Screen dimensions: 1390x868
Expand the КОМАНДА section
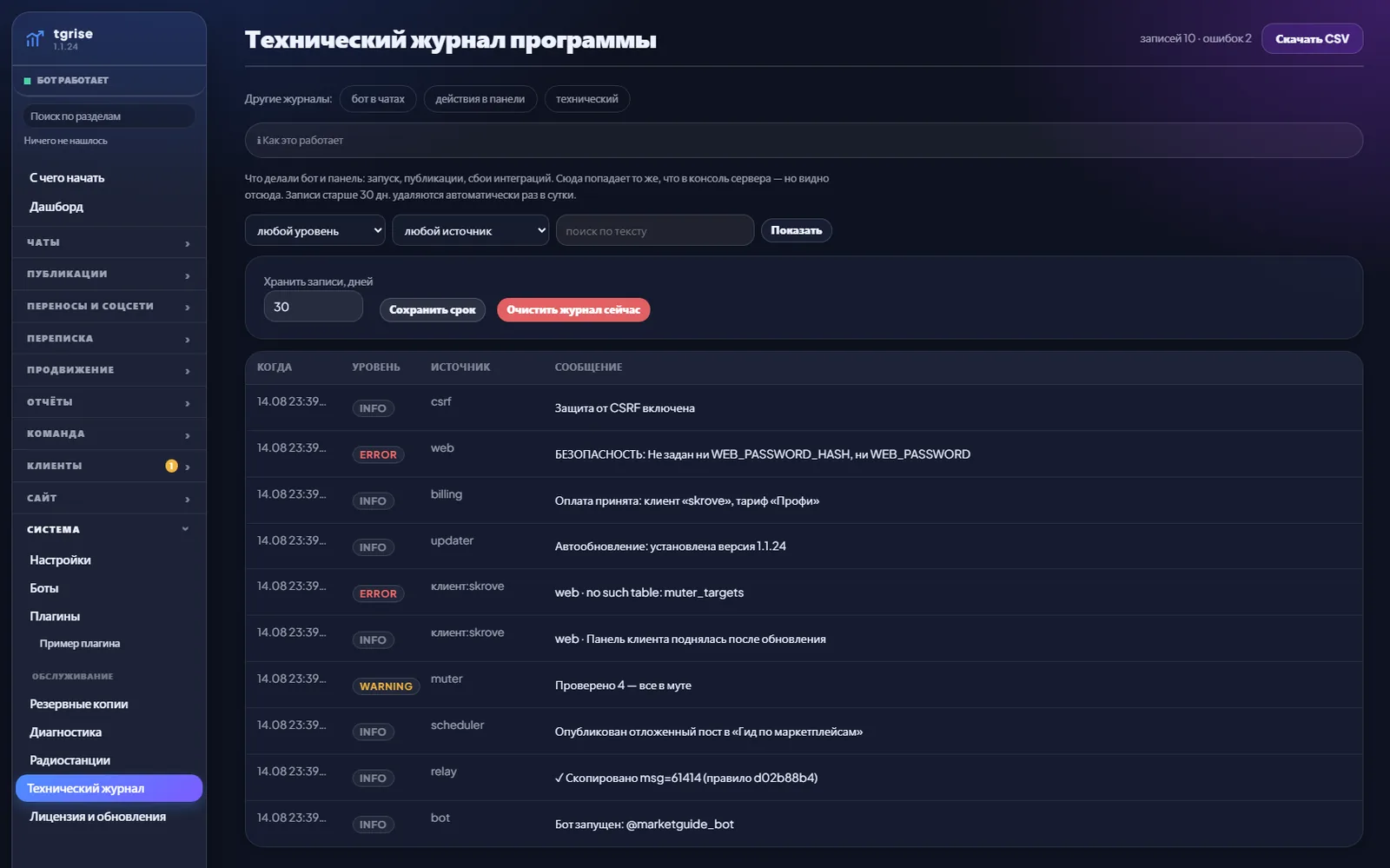click(x=109, y=434)
